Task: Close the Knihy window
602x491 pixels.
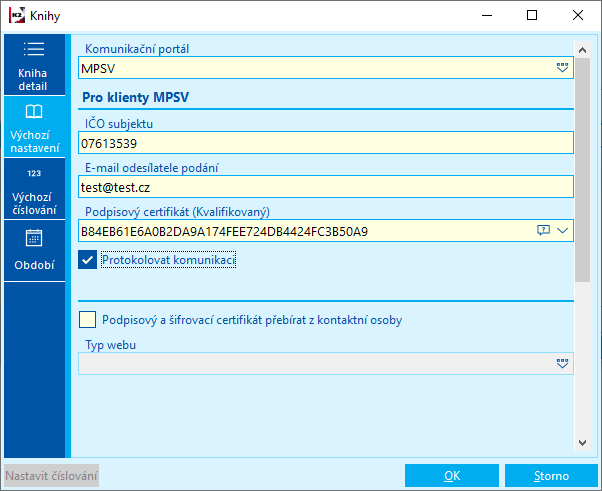Action: coord(577,15)
